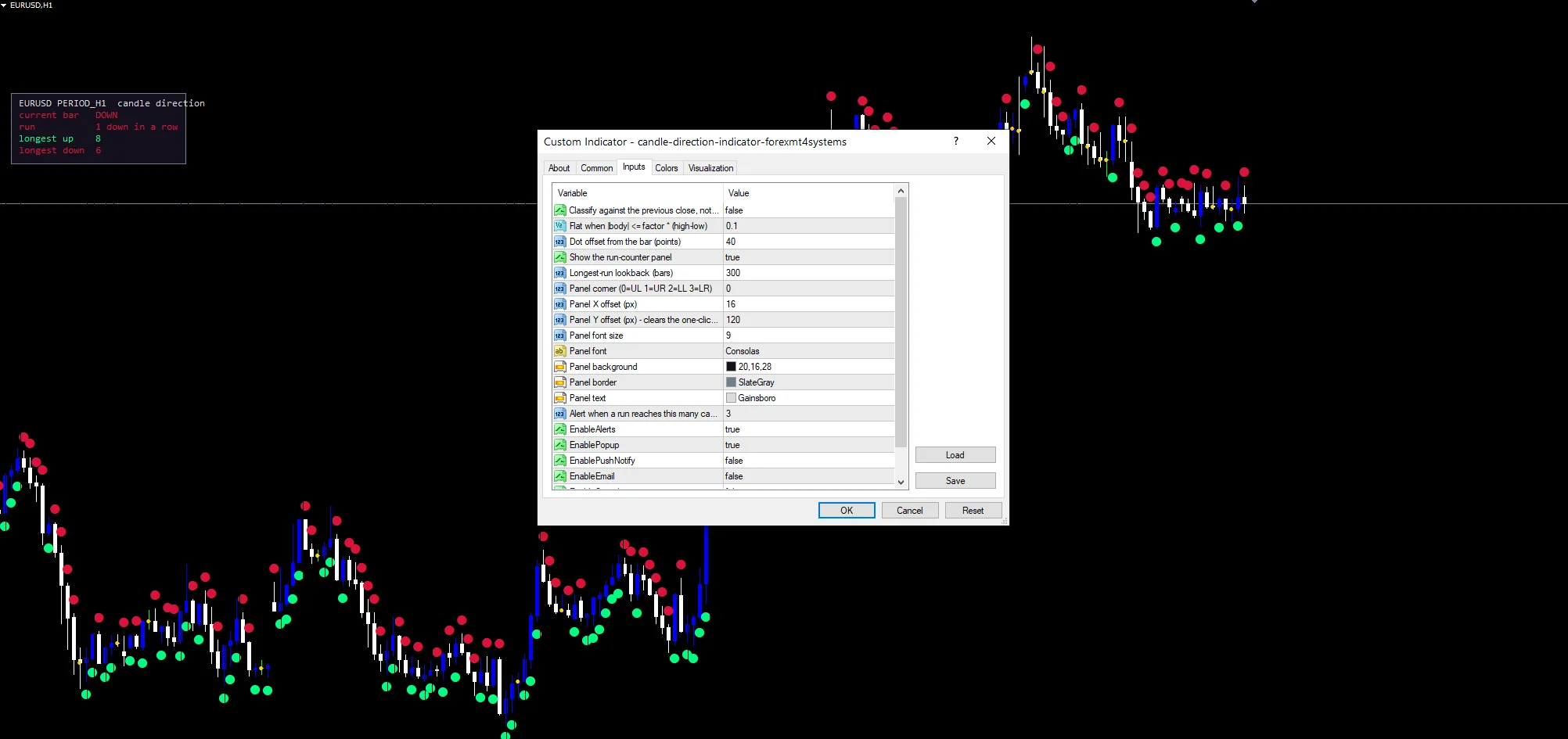Screen dimensions: 1568x739
Task: Click '1 down in a row' text in chart panel
Action: (x=137, y=127)
